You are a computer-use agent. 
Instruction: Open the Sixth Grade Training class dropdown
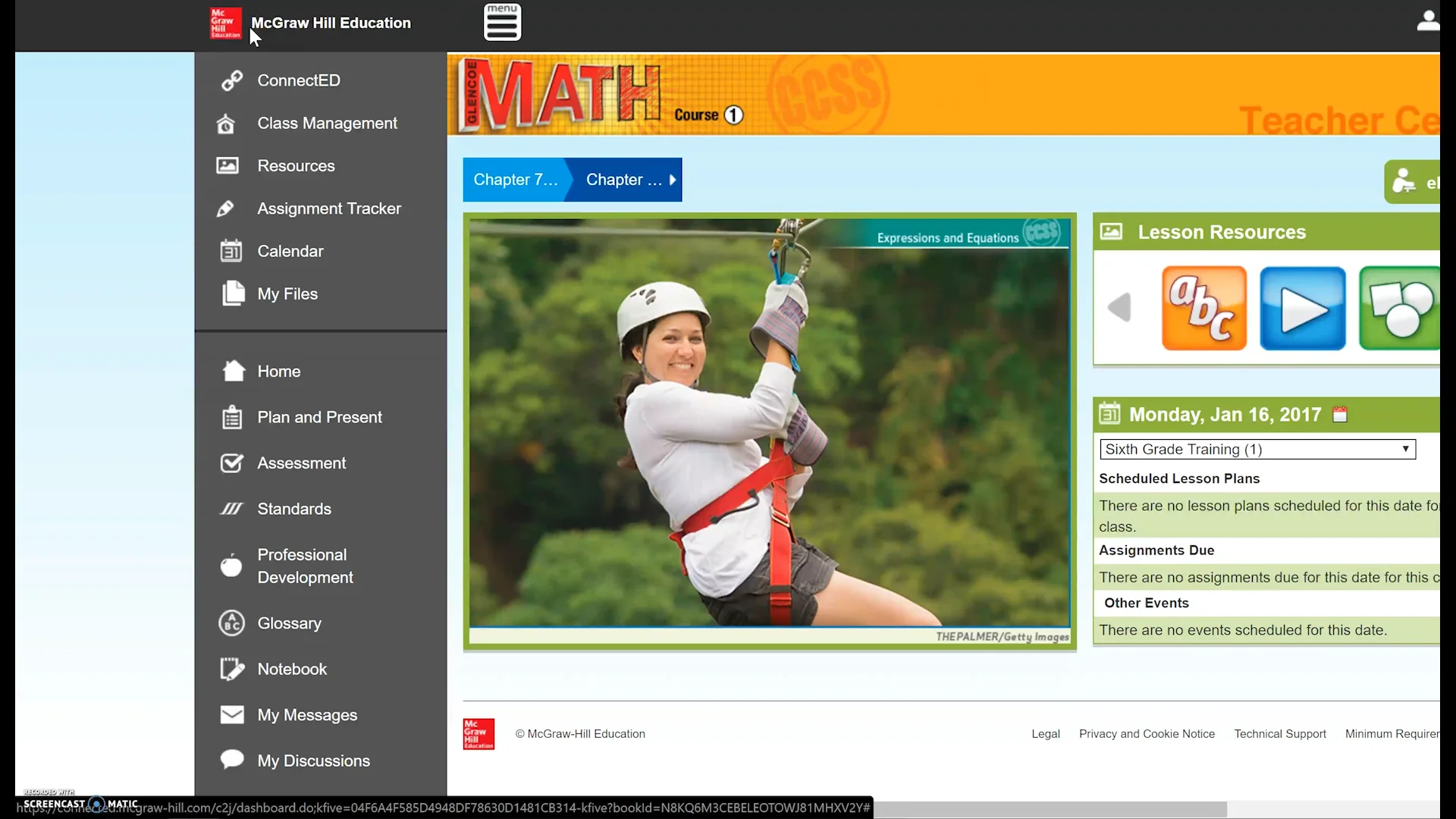1257,449
